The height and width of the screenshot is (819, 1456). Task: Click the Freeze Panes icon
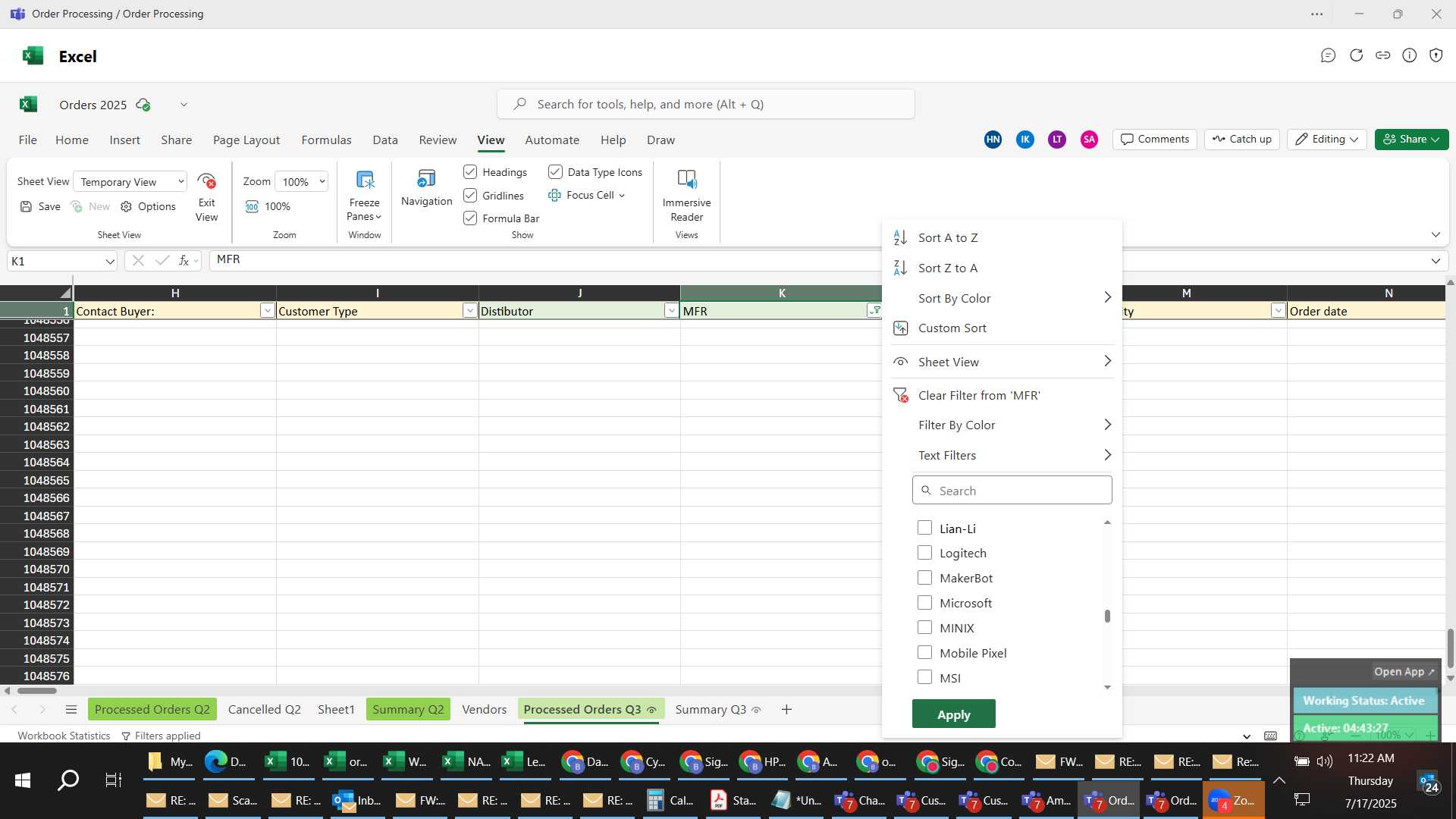(x=365, y=180)
